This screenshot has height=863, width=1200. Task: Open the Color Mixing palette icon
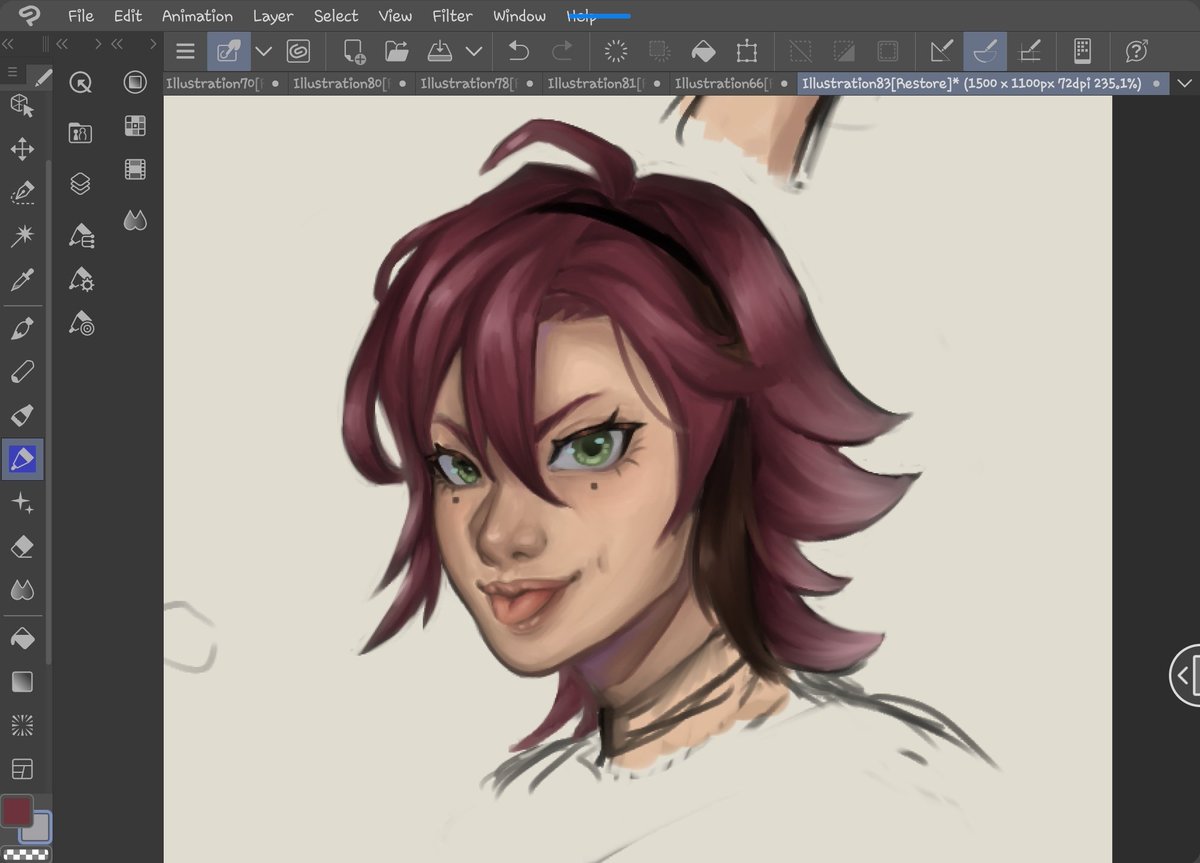(135, 220)
